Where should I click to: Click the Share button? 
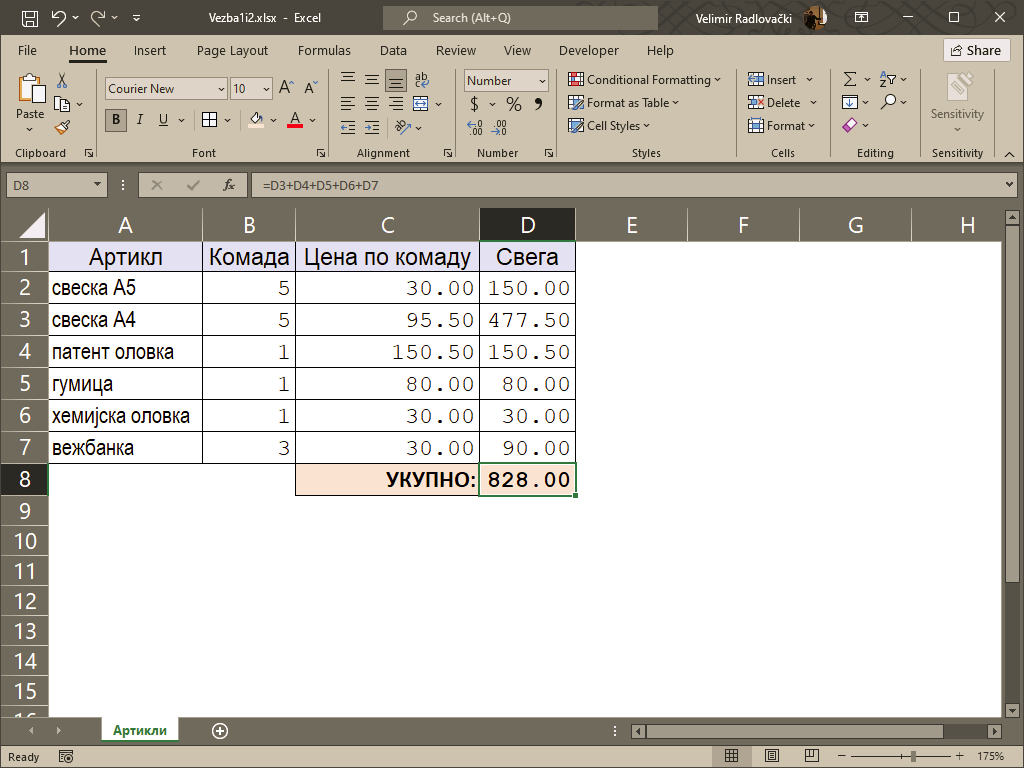tap(975, 50)
